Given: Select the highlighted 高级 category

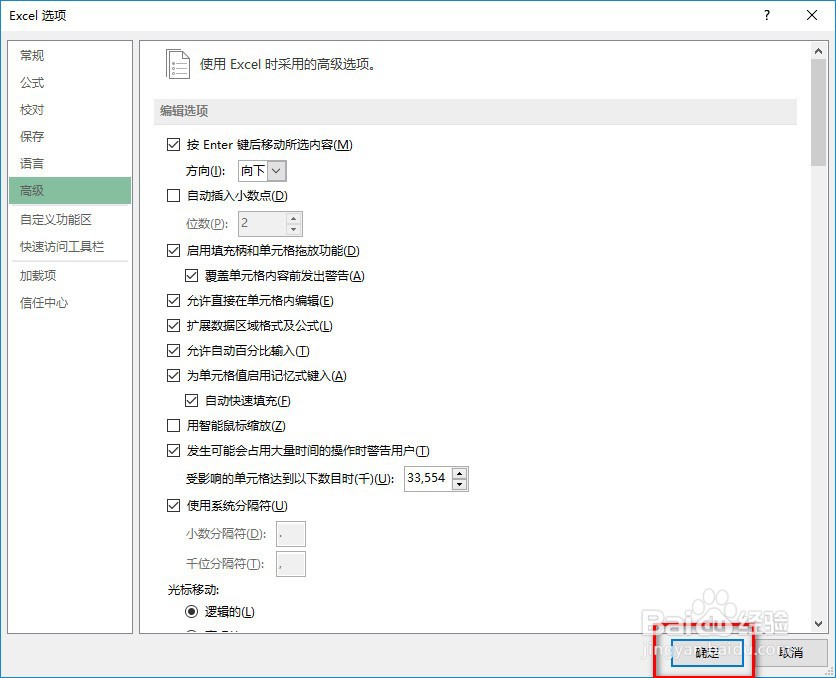Looking at the screenshot, I should (70, 190).
